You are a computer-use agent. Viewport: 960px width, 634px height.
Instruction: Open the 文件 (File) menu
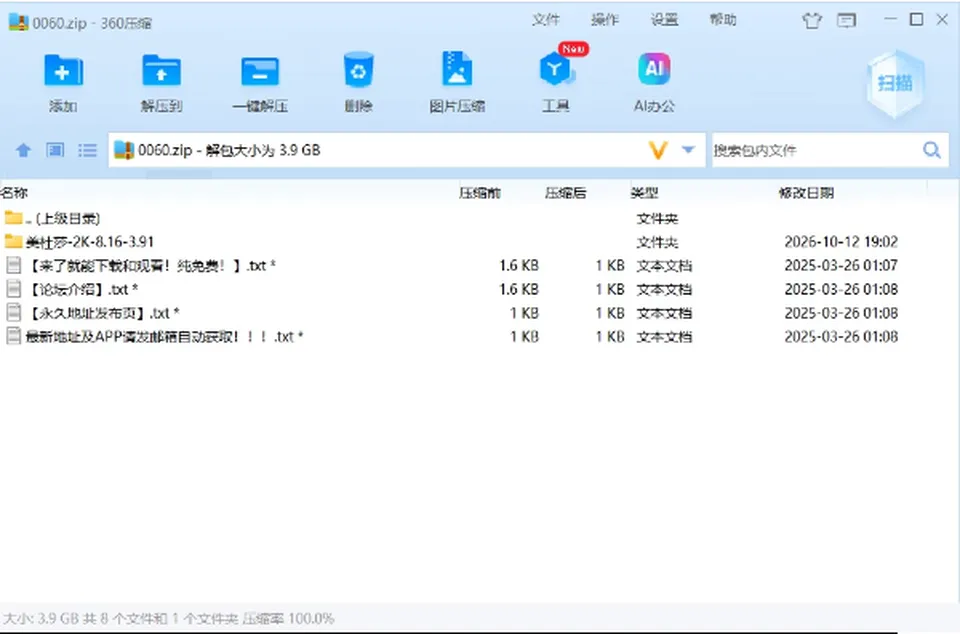pyautogui.click(x=546, y=20)
